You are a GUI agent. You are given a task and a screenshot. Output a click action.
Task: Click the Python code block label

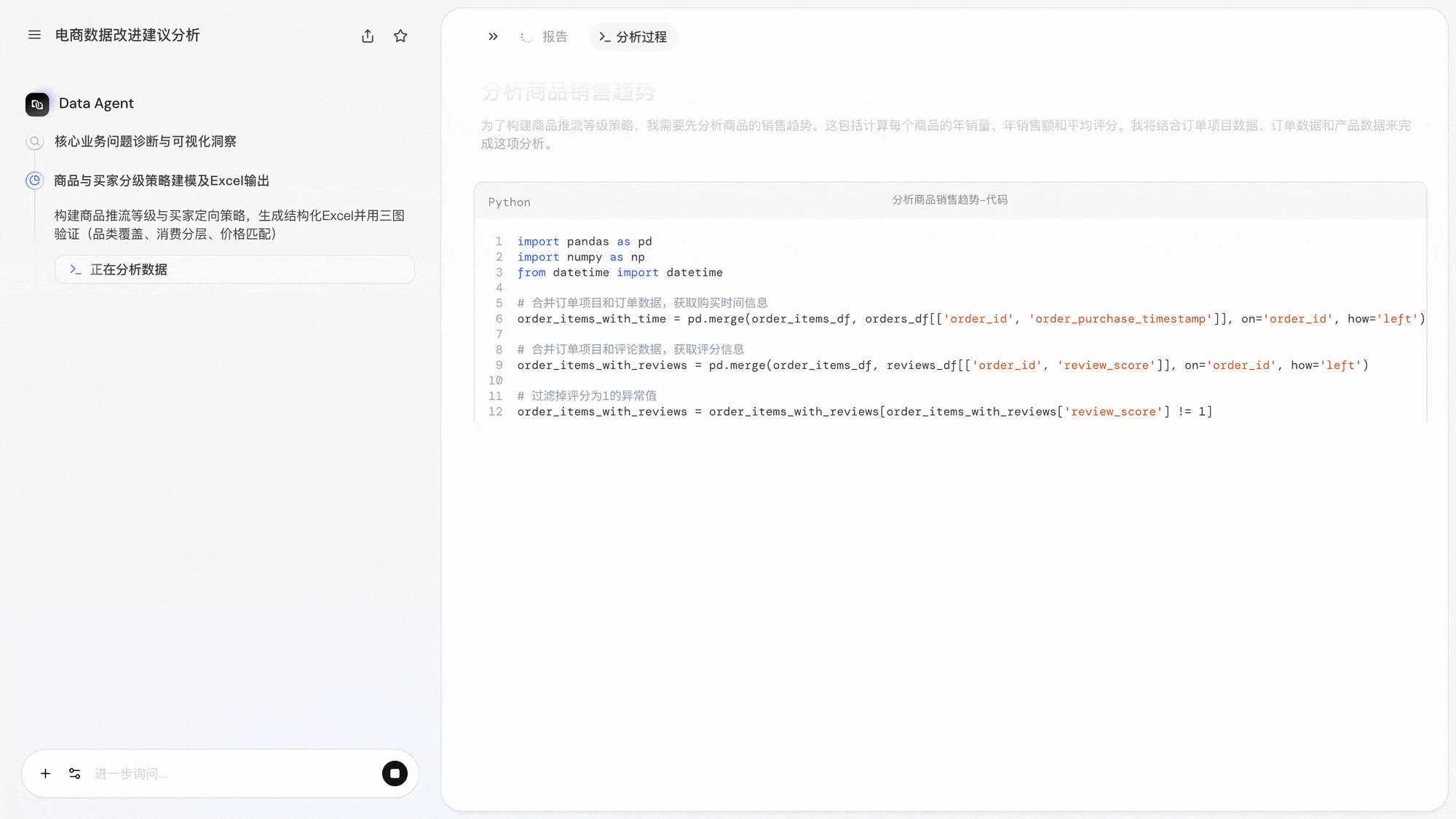coord(509,202)
